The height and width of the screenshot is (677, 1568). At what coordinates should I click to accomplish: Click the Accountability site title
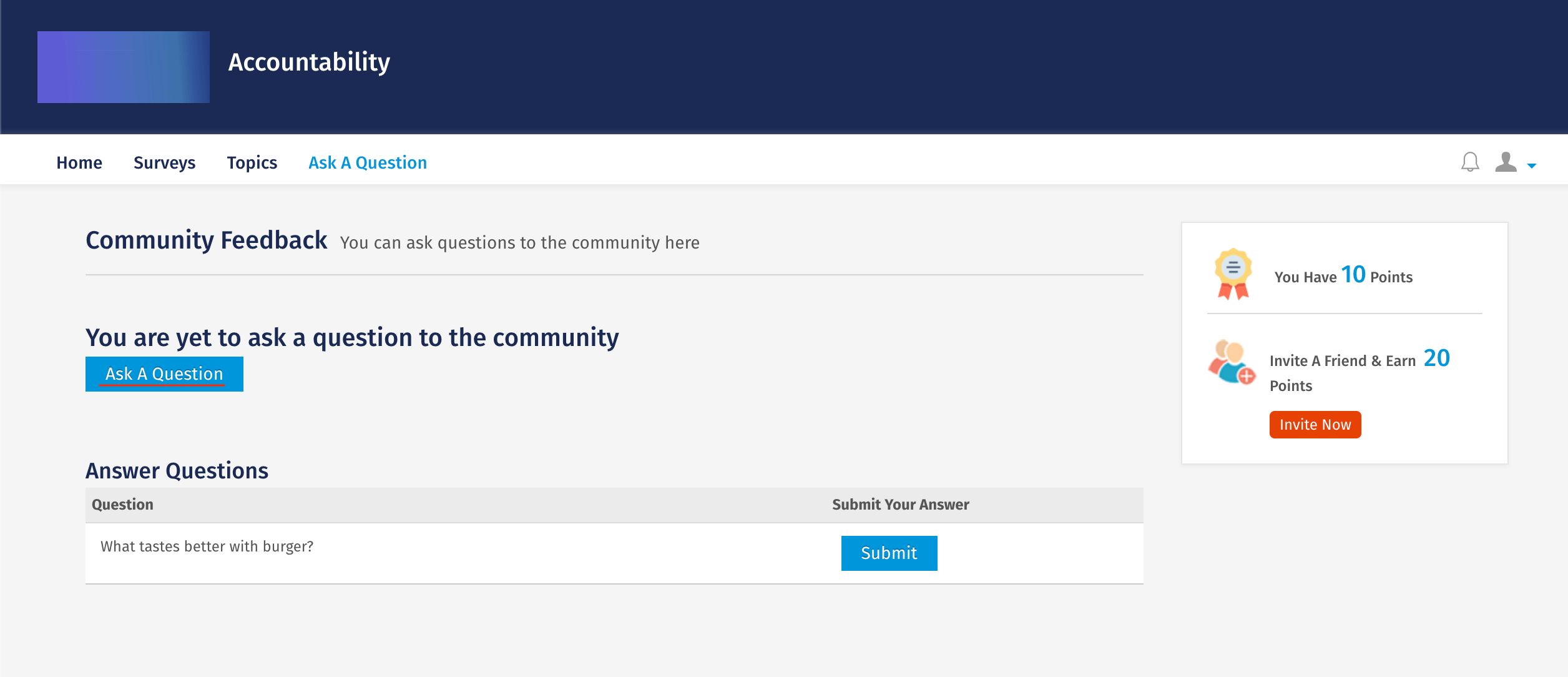[x=309, y=62]
